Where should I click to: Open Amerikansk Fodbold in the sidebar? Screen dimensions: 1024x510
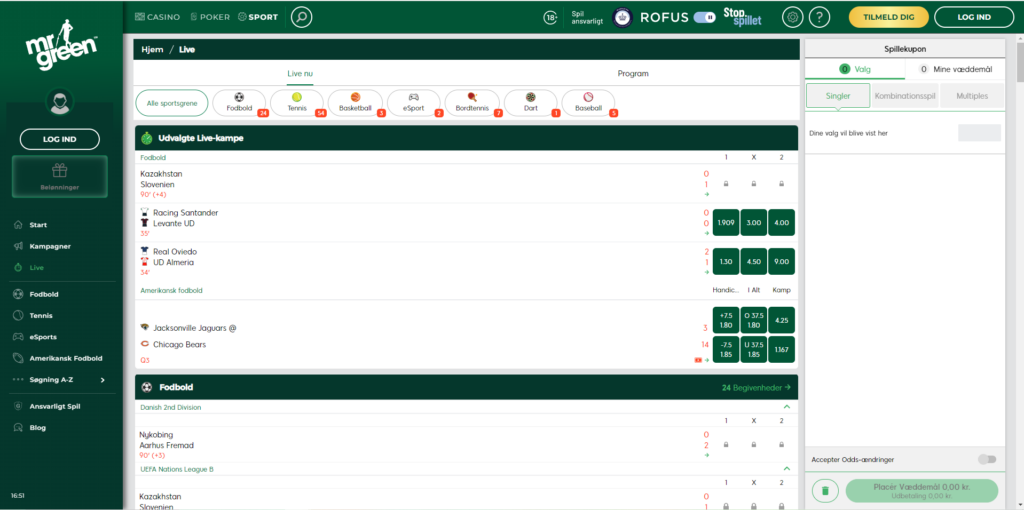pos(65,359)
